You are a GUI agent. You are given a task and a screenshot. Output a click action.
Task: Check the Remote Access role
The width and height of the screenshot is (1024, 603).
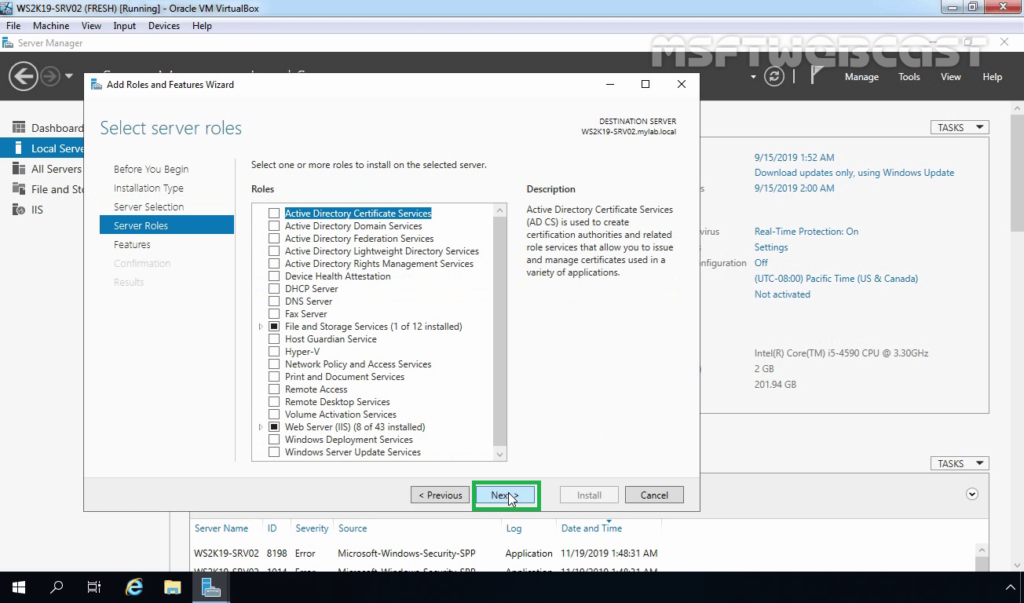coord(274,389)
